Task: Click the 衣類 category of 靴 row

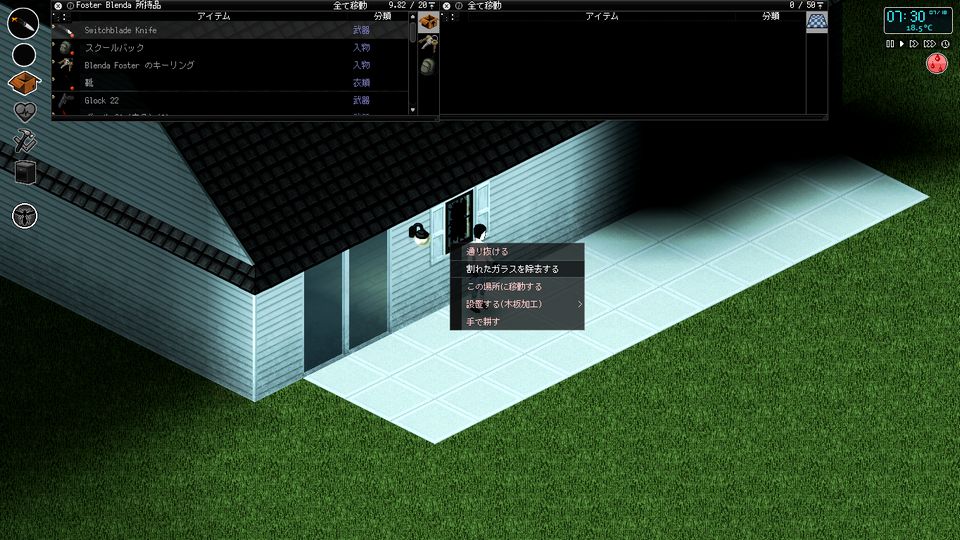Action: (361, 83)
